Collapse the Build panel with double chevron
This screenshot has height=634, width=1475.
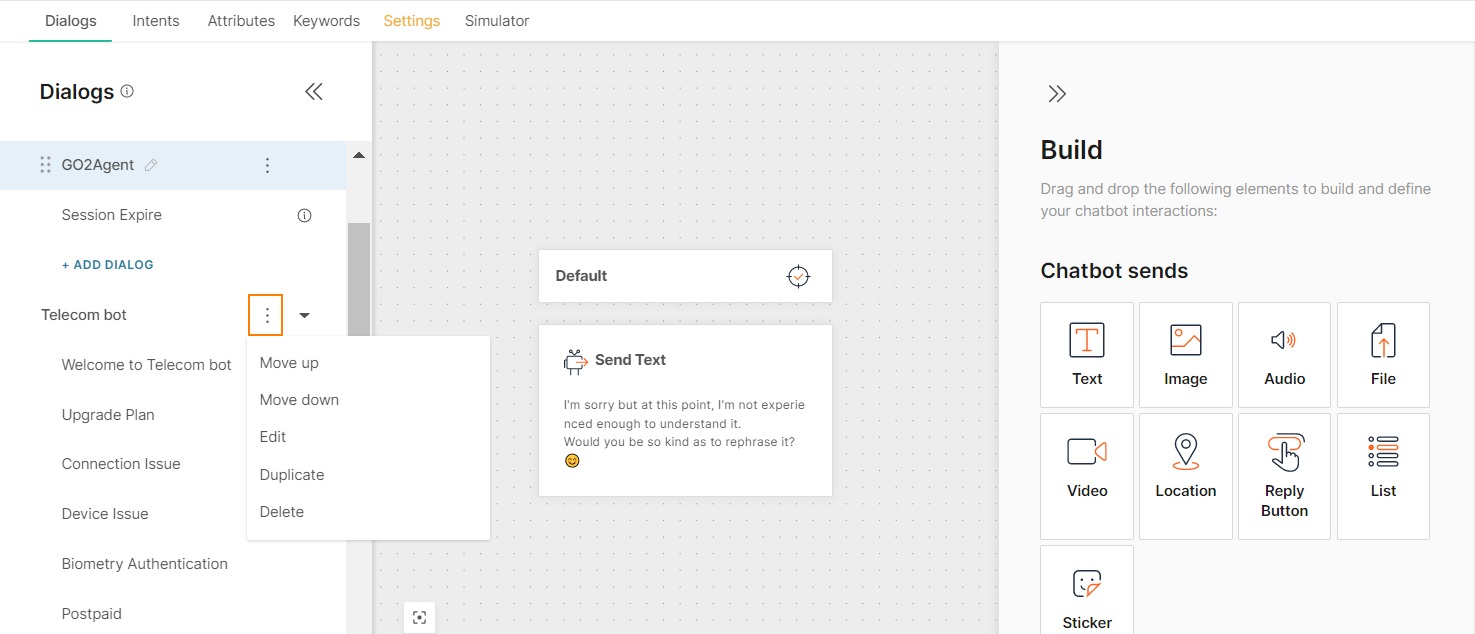point(1057,94)
